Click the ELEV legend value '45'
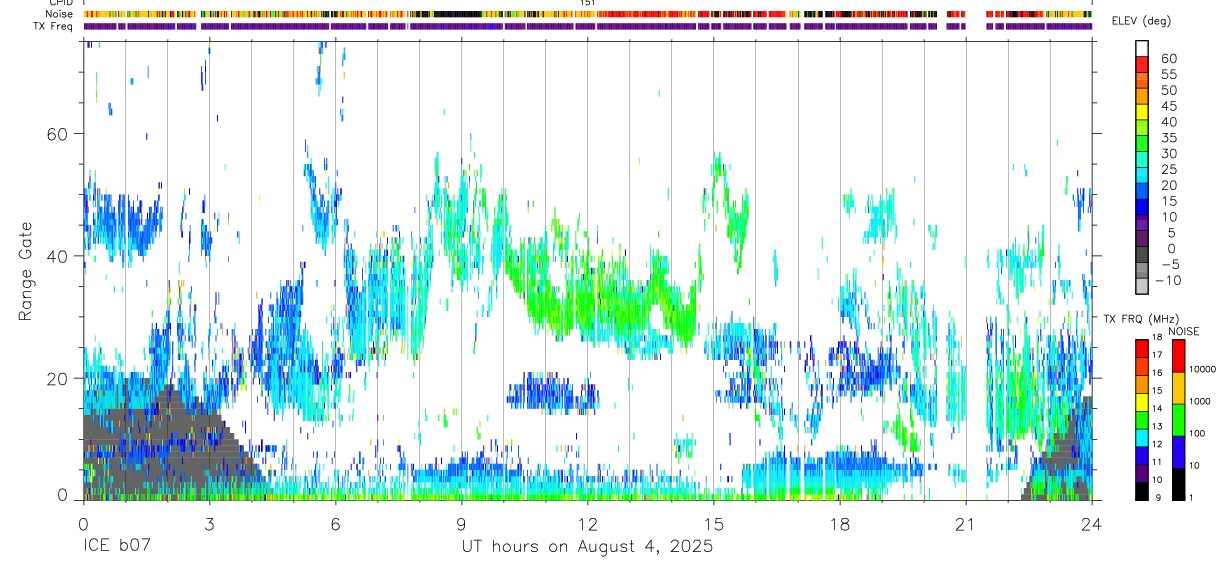 pos(1168,106)
